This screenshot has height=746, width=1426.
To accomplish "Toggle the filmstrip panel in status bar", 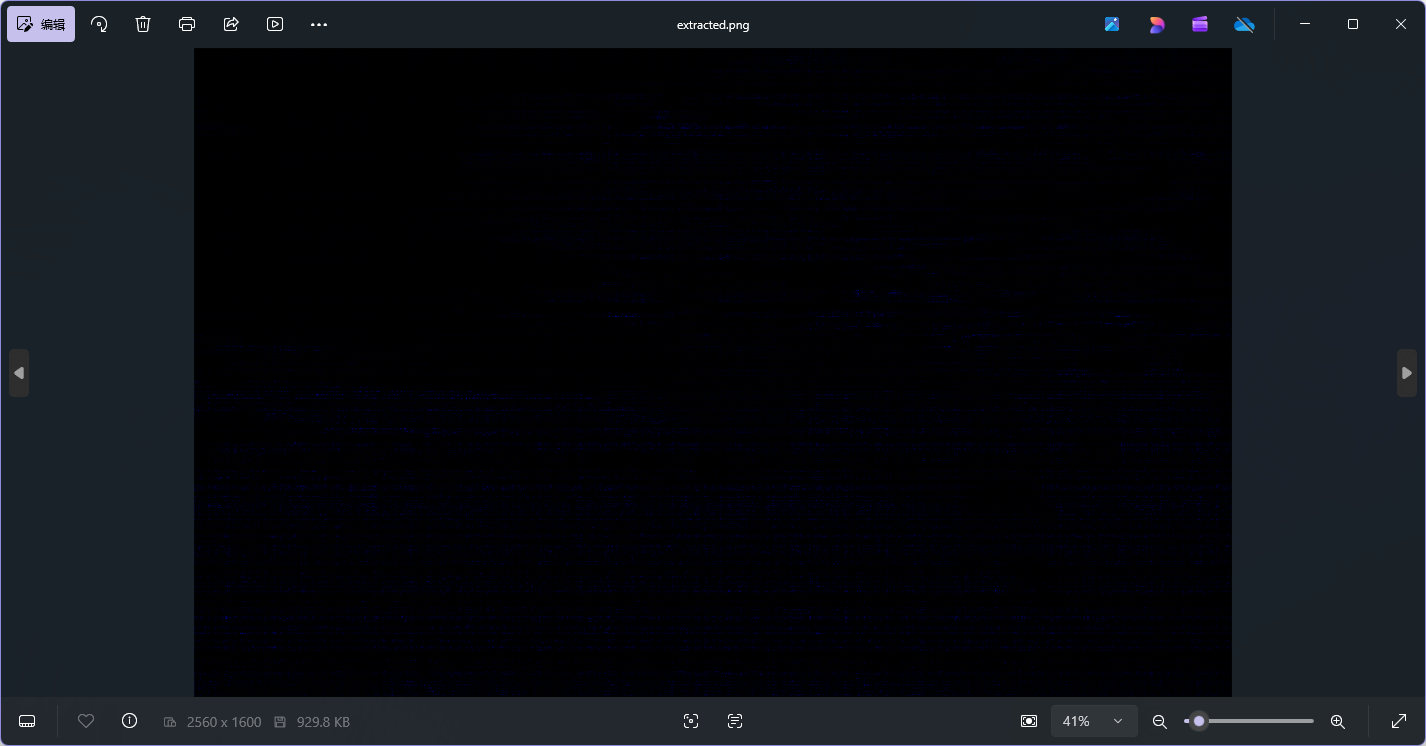I will [x=27, y=721].
